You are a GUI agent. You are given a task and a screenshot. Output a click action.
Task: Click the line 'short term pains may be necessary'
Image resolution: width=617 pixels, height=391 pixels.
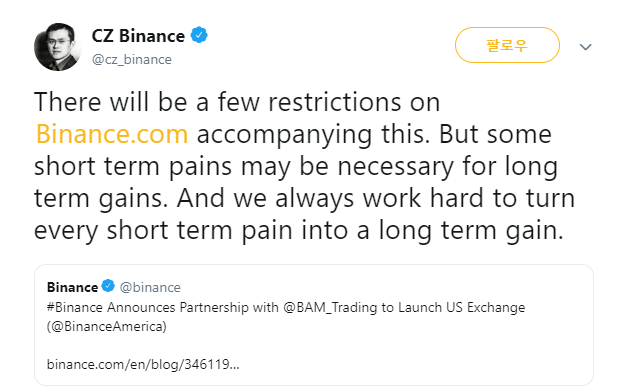(244, 166)
